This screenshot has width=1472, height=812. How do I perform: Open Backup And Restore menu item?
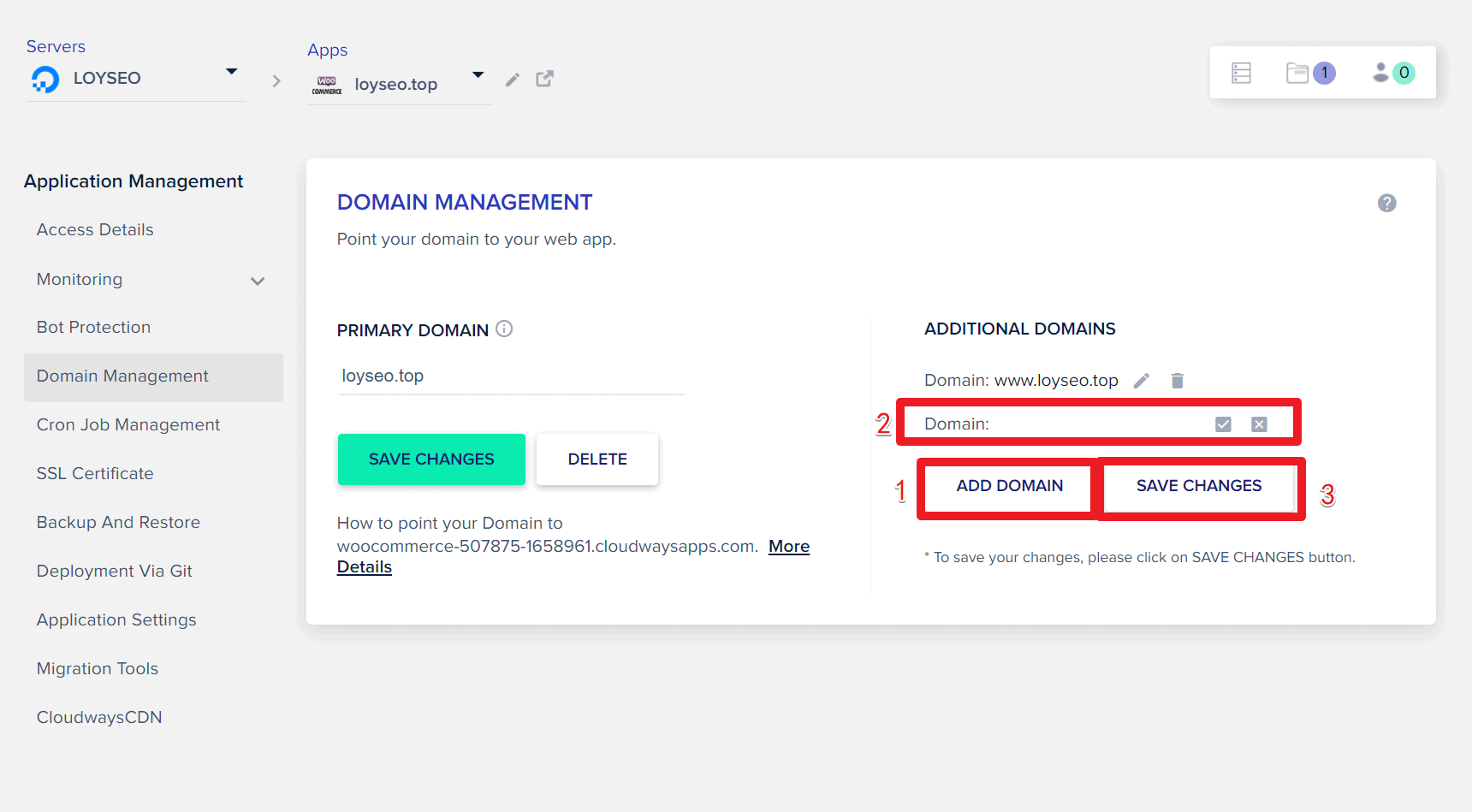coord(118,523)
